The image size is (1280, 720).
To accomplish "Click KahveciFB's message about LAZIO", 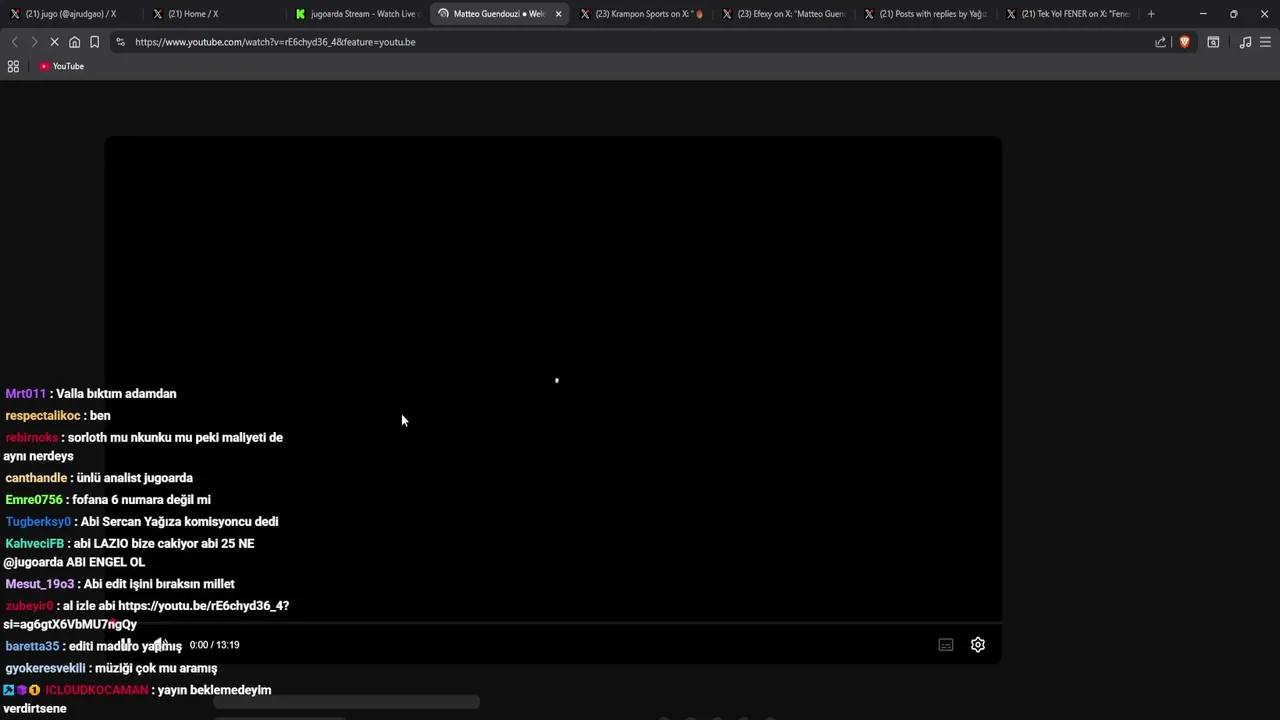I will [x=130, y=553].
